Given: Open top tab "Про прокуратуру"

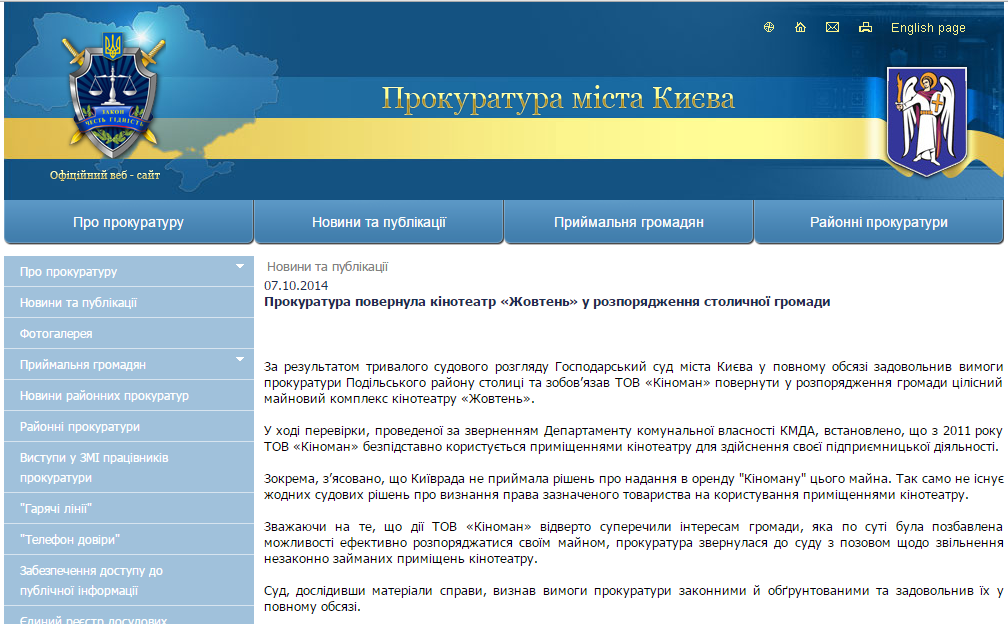Looking at the screenshot, I should click(x=129, y=222).
